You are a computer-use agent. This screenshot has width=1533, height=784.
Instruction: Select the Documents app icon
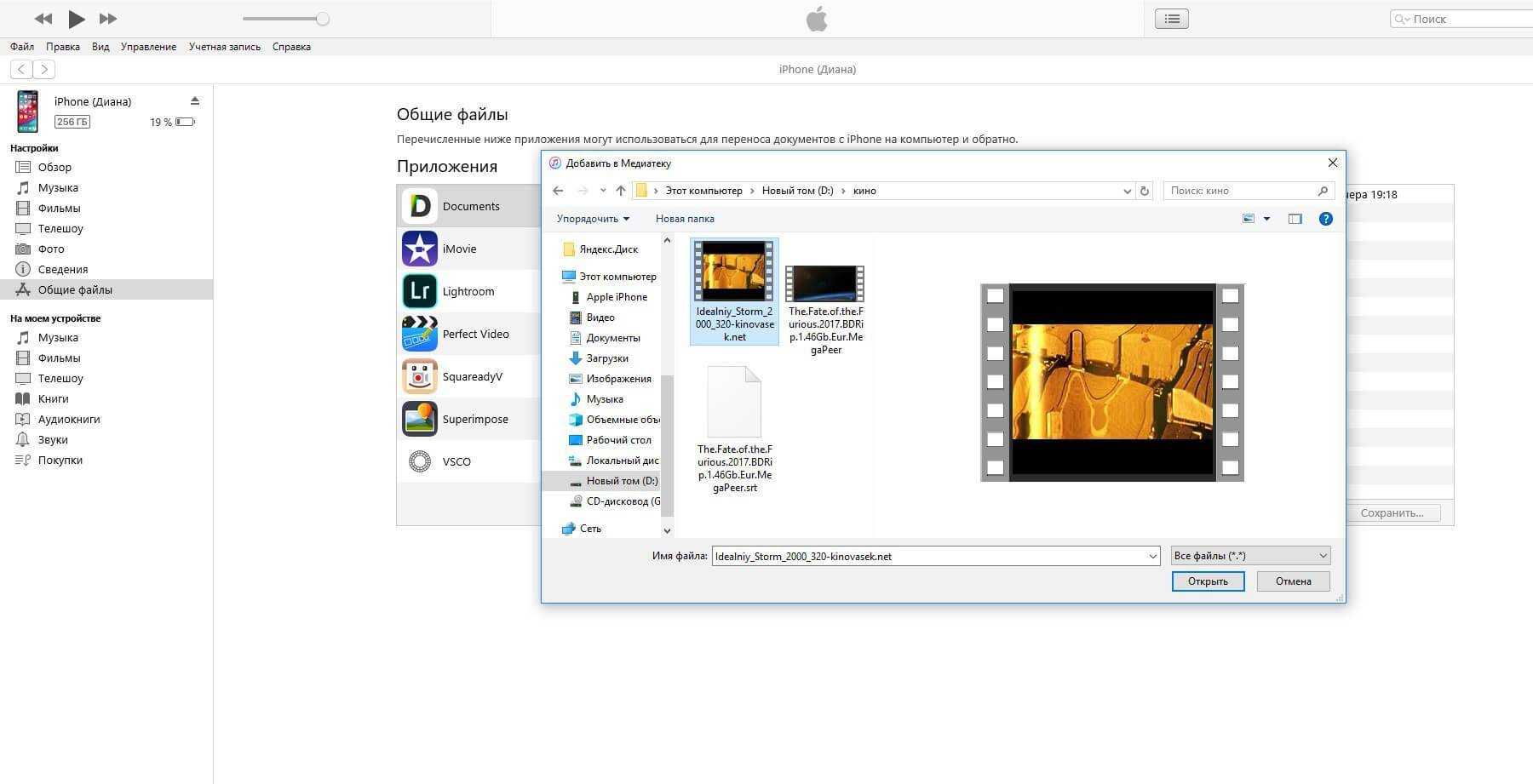tap(420, 206)
